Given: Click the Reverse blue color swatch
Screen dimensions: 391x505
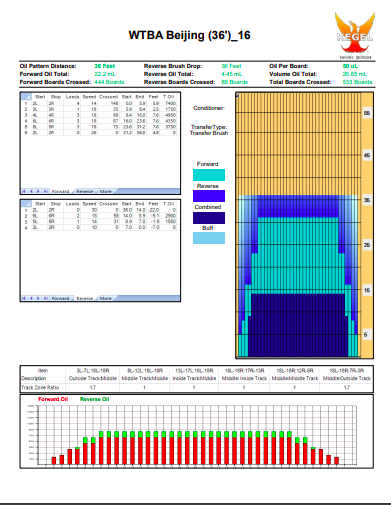Looking at the screenshot, I should click(209, 196).
